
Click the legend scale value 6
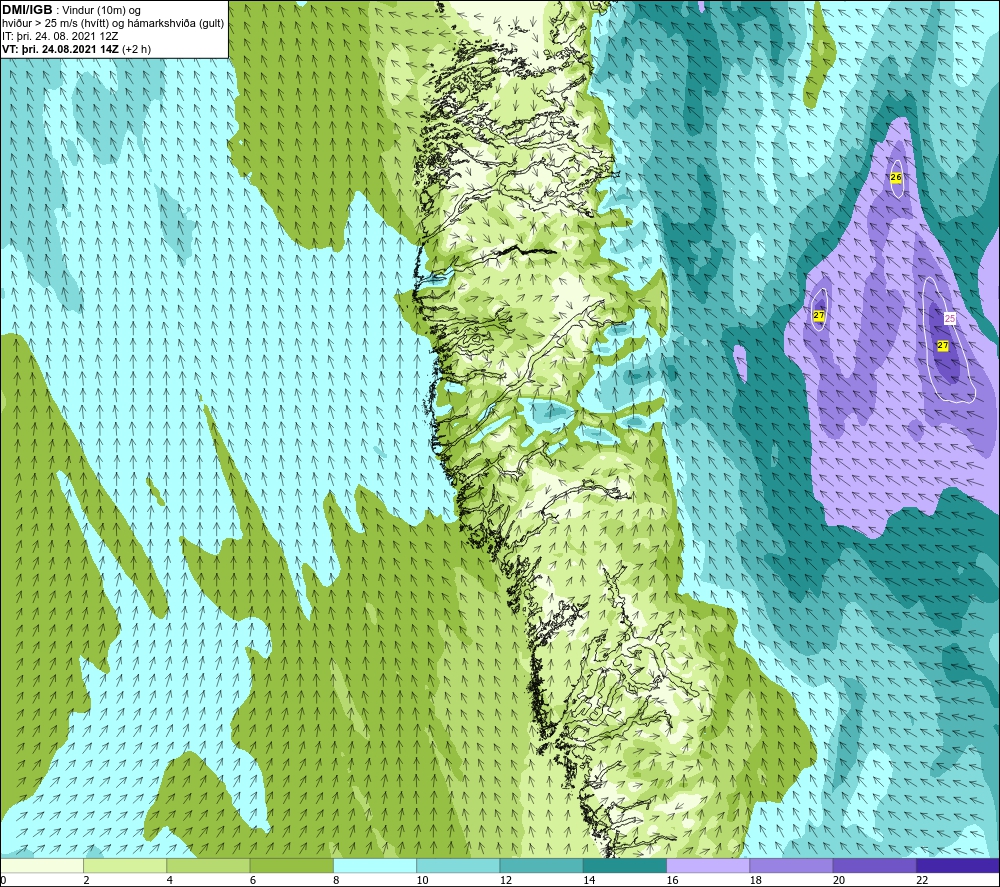click(x=253, y=881)
